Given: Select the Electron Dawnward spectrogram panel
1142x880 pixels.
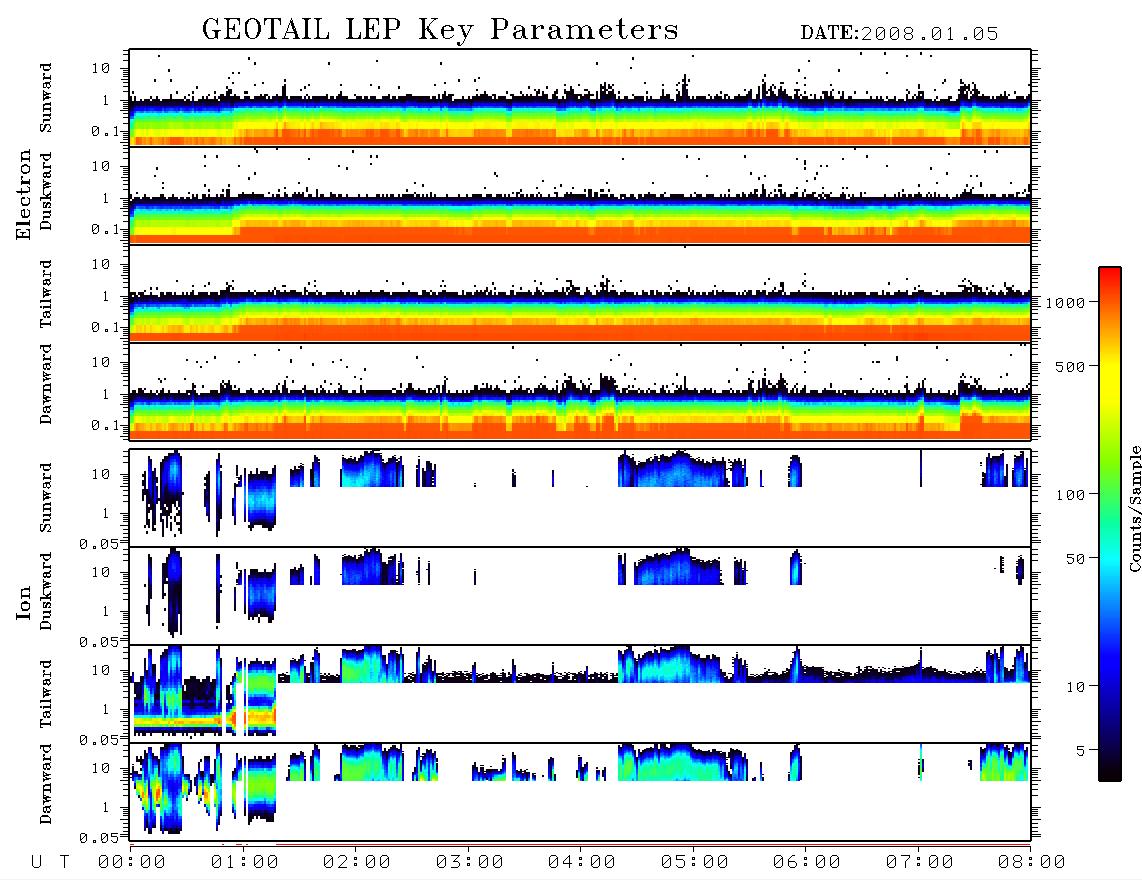Looking at the screenshot, I should click(580, 391).
